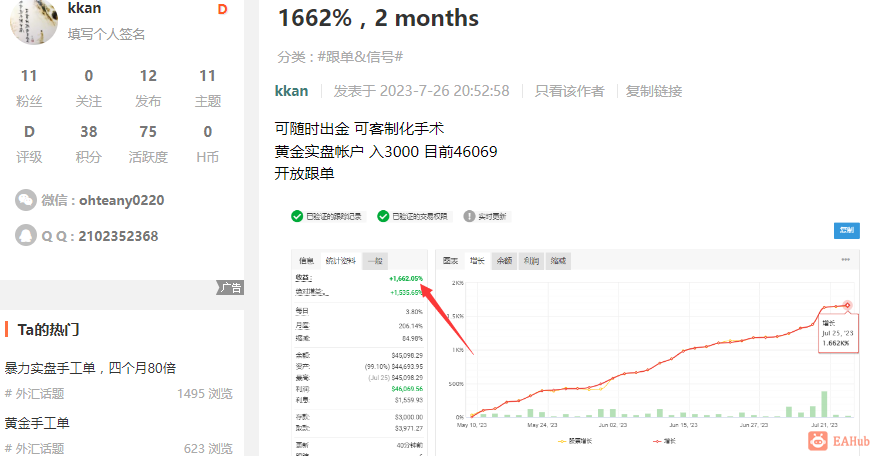Click the D 评级 rating stat

29,144
